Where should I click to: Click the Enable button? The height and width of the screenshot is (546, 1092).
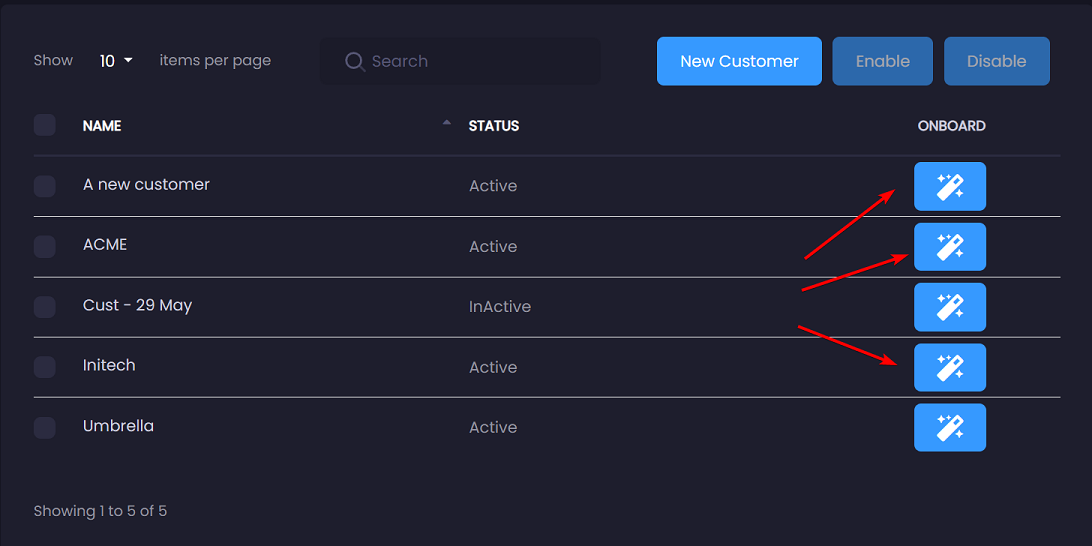click(882, 61)
